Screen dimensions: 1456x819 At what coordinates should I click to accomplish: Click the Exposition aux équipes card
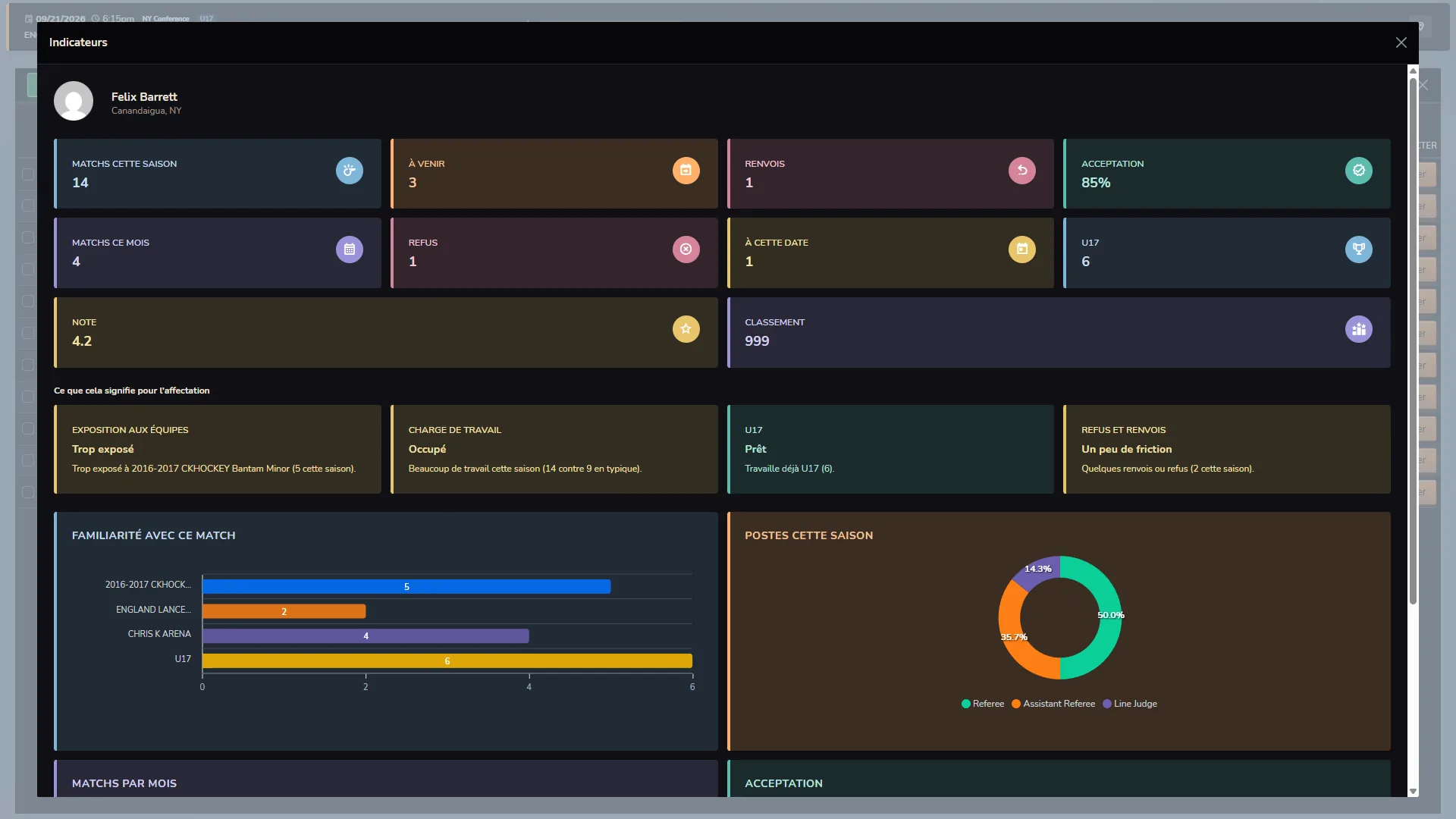(x=218, y=449)
